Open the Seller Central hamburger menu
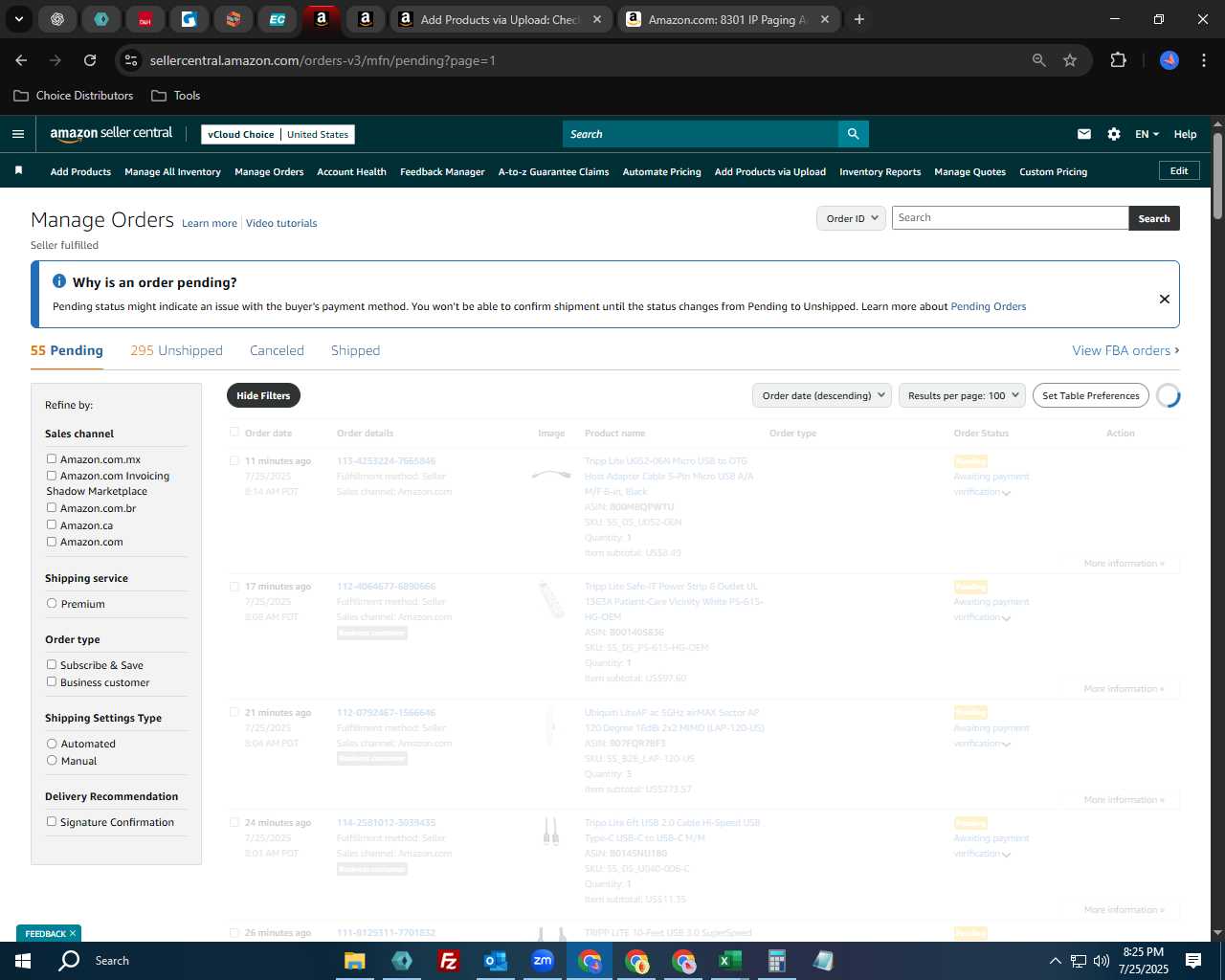The image size is (1225, 980). pyautogui.click(x=18, y=134)
